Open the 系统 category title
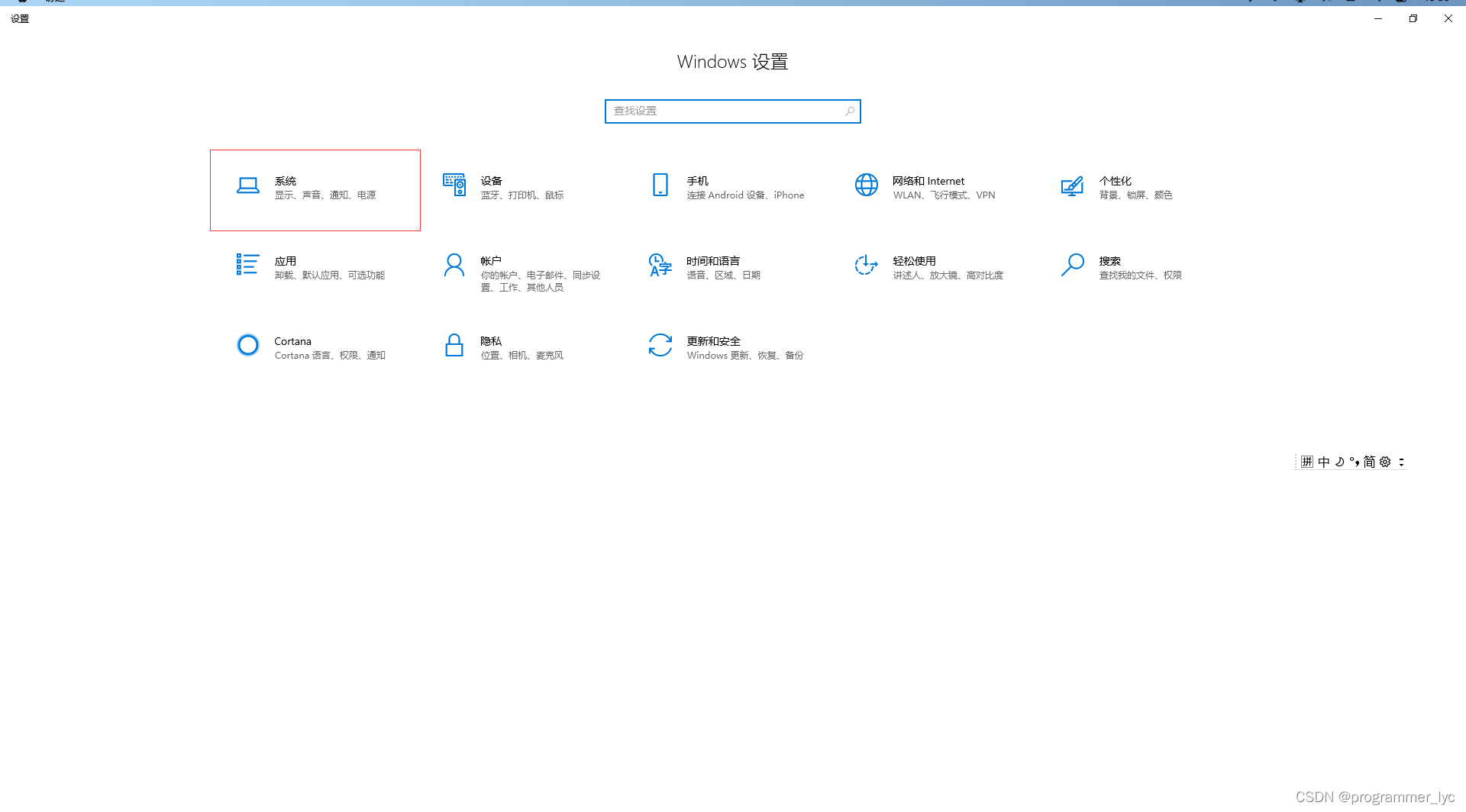 pyautogui.click(x=286, y=181)
